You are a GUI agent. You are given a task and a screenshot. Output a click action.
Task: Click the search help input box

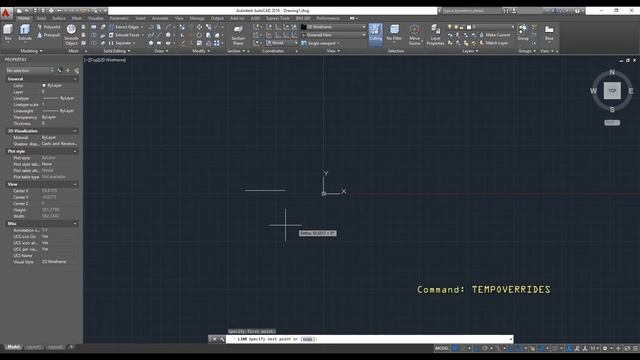tap(471, 11)
